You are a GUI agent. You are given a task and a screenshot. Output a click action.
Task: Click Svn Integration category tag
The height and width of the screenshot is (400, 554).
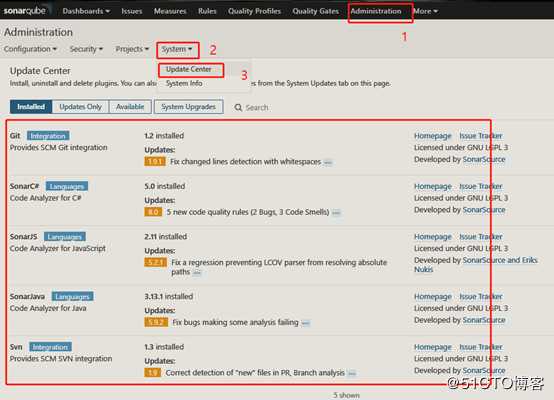tap(50, 347)
